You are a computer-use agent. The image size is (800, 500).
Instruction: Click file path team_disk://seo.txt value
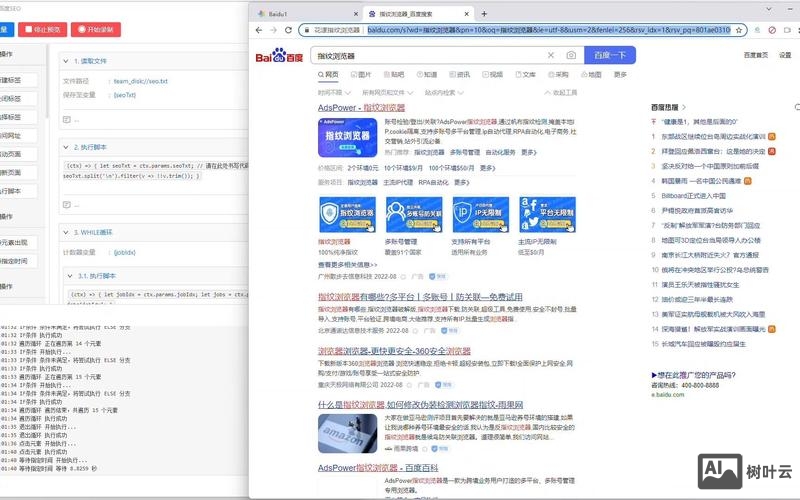point(140,81)
